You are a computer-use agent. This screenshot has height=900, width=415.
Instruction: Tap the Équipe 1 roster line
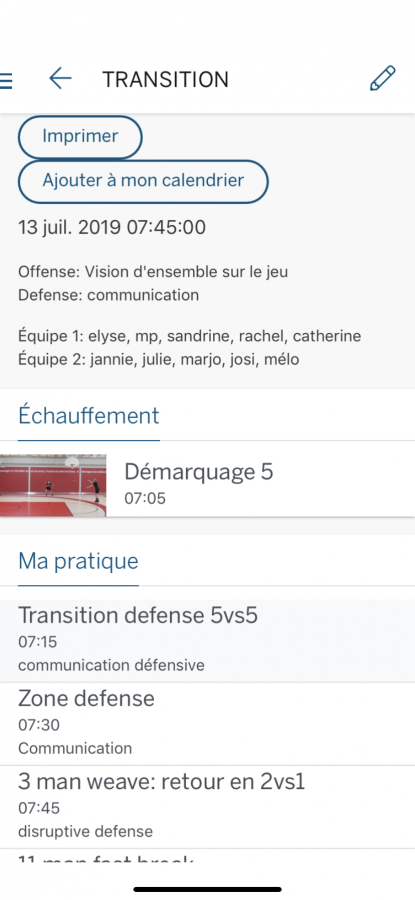[x=190, y=336]
